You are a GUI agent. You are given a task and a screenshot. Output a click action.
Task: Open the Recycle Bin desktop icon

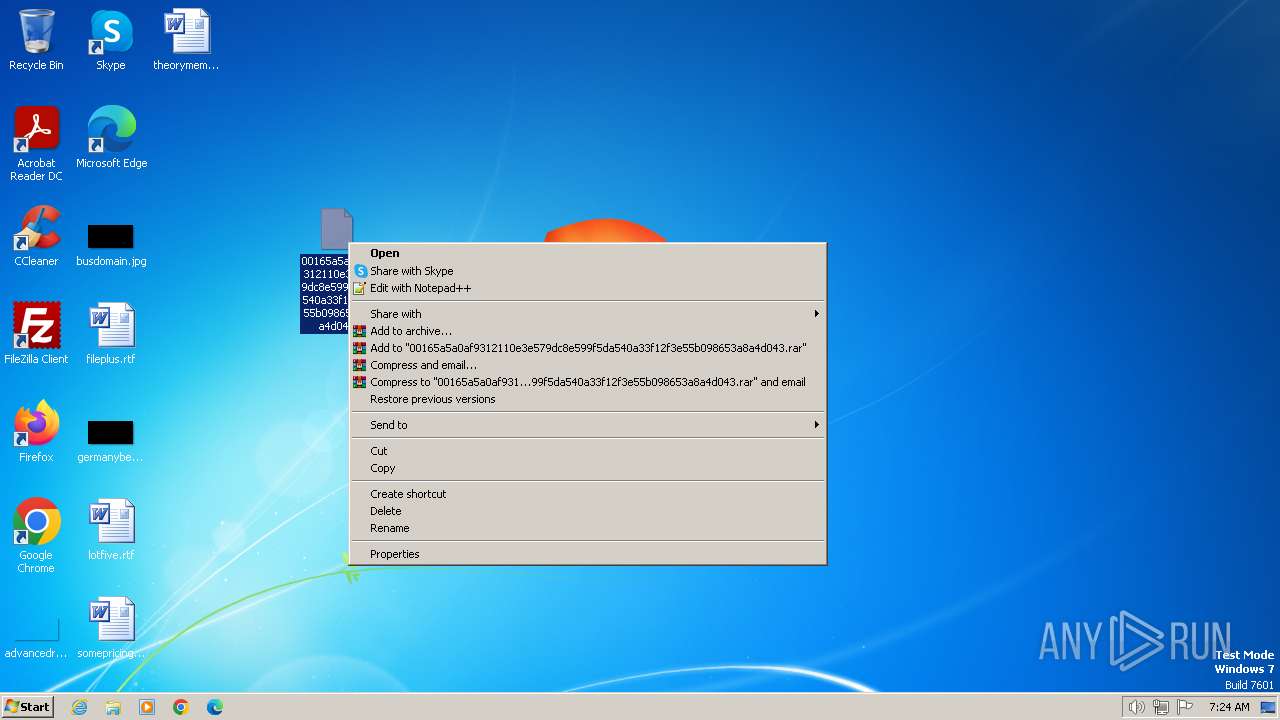pyautogui.click(x=36, y=40)
